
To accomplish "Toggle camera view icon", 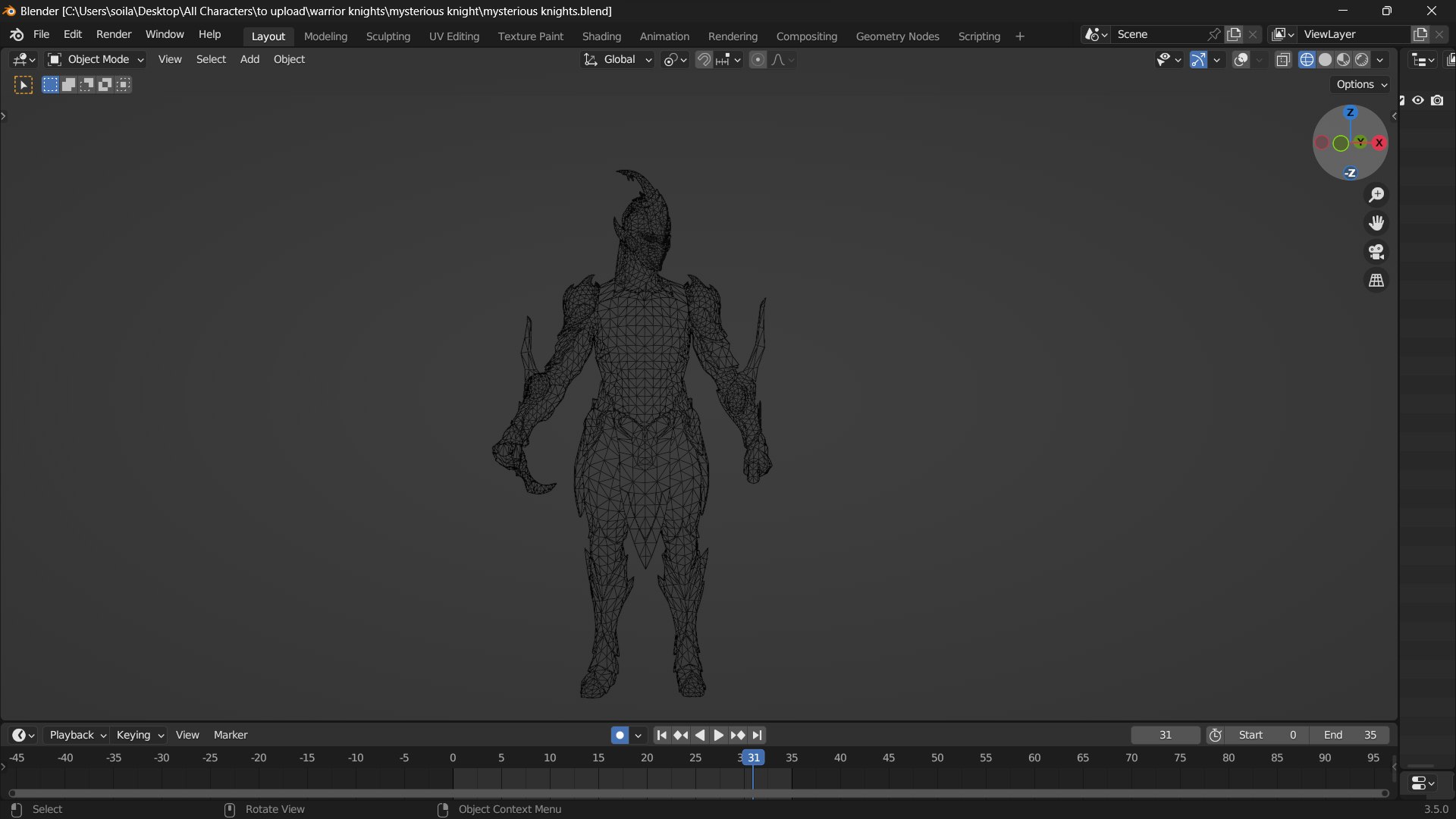I will coord(1376,252).
